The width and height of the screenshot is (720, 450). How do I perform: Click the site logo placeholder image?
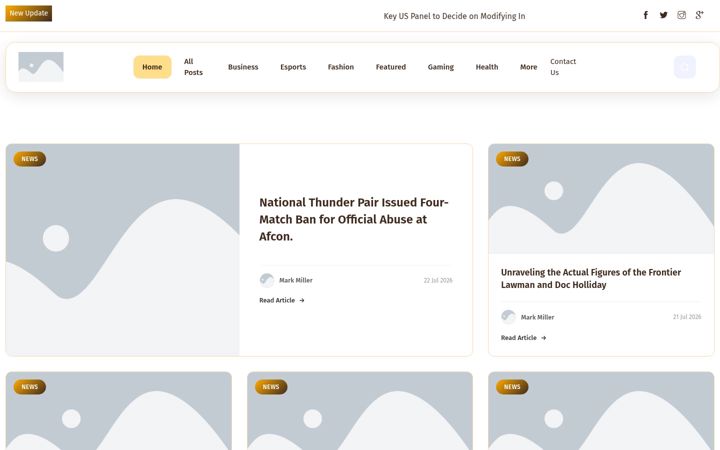[x=41, y=67]
